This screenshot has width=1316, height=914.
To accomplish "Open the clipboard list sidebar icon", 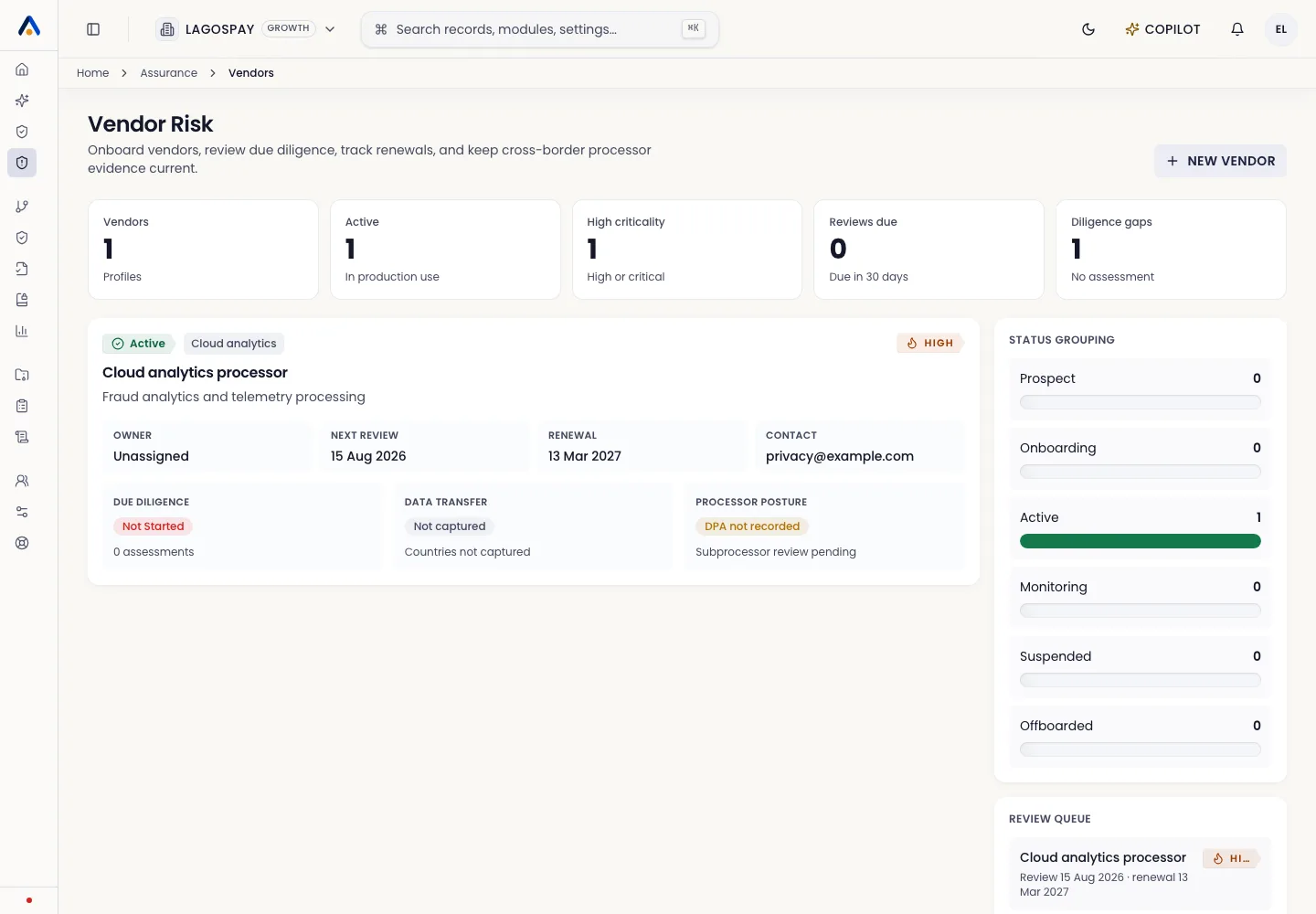I will pyautogui.click(x=22, y=406).
